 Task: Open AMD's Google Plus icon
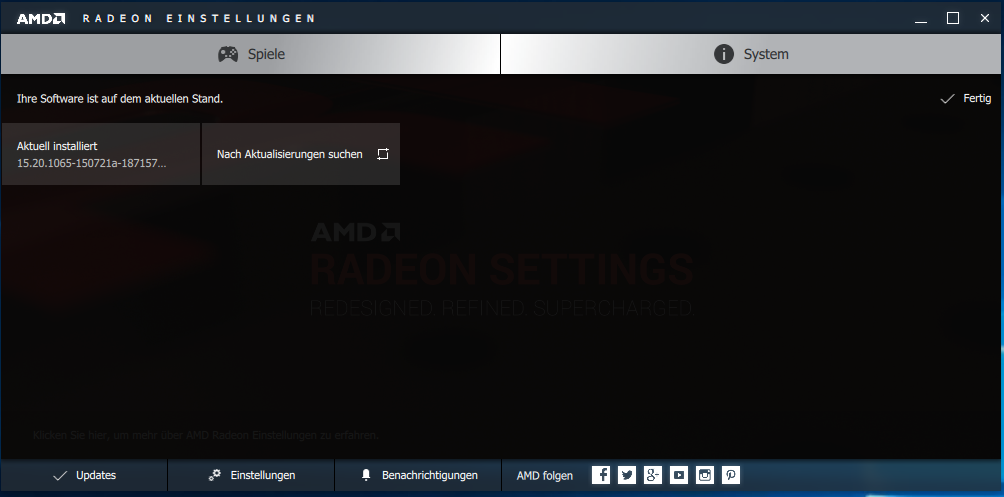(x=652, y=475)
